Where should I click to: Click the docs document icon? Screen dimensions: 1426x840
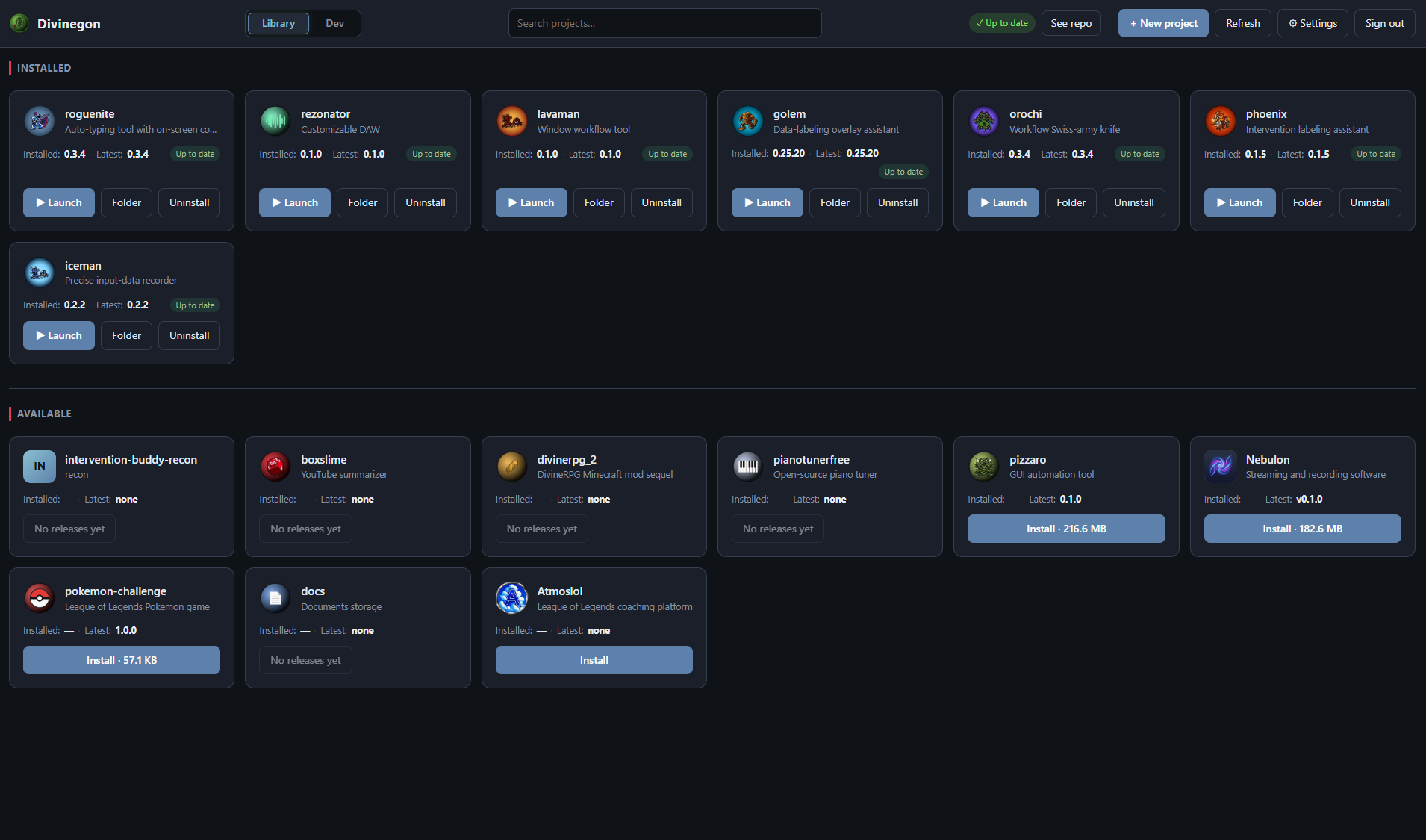(275, 598)
